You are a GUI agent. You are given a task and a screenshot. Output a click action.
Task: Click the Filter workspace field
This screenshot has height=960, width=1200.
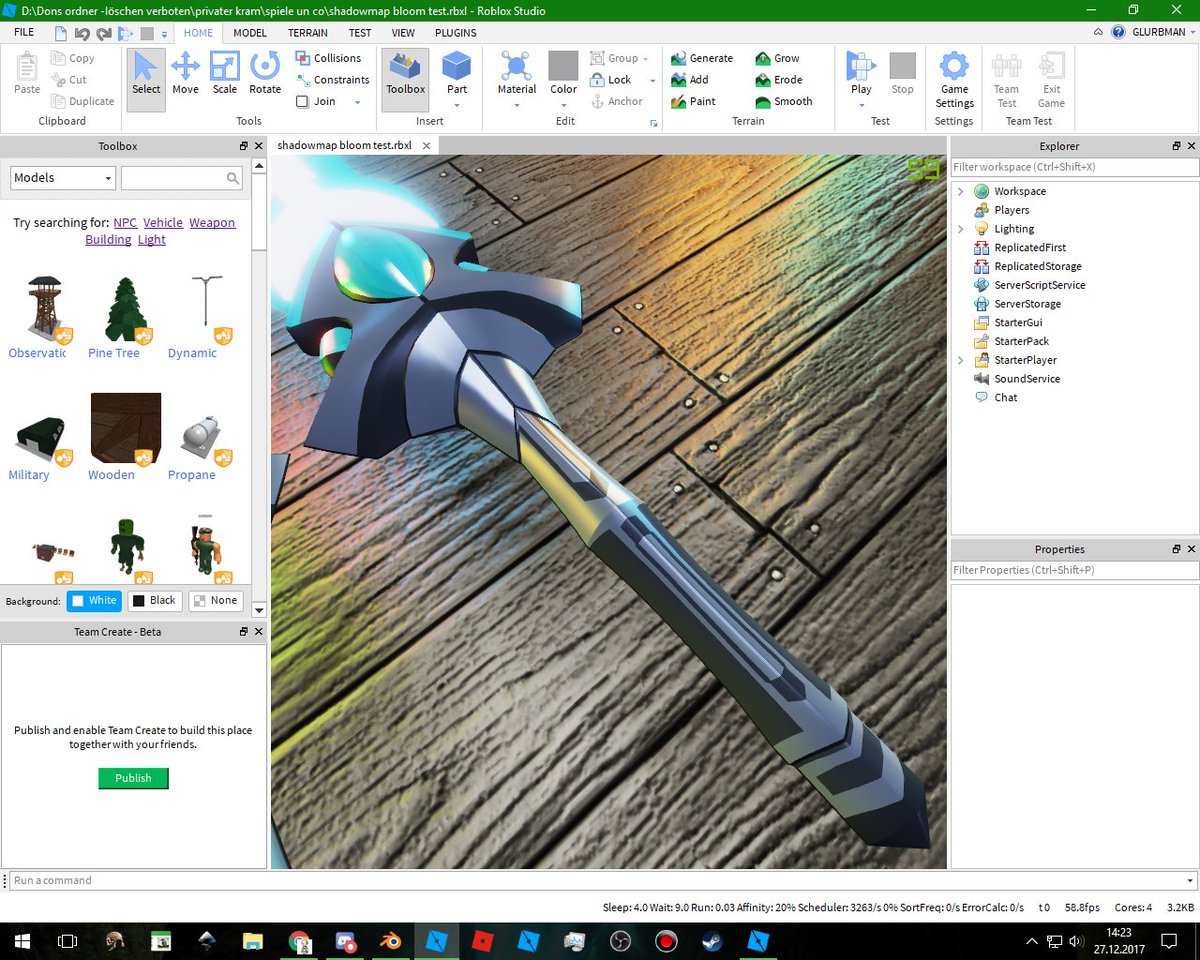1073,167
